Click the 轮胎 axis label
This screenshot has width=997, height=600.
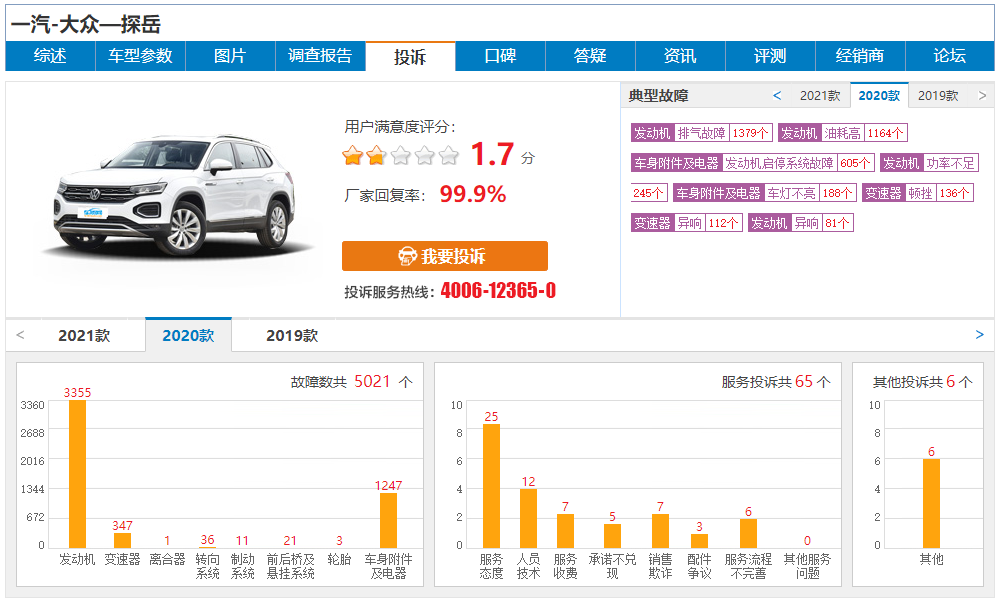339,559
